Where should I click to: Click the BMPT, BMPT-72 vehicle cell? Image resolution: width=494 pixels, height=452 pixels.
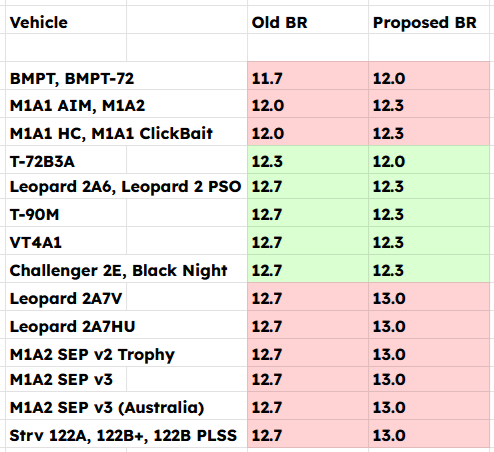point(126,76)
